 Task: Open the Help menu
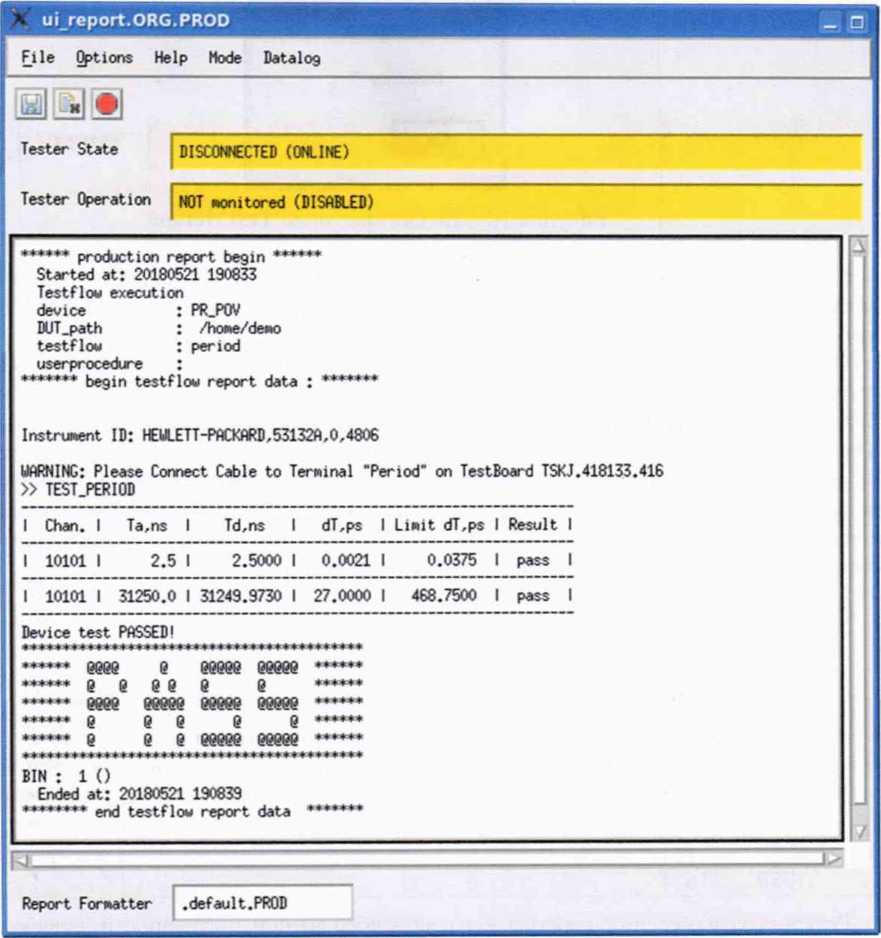[170, 57]
